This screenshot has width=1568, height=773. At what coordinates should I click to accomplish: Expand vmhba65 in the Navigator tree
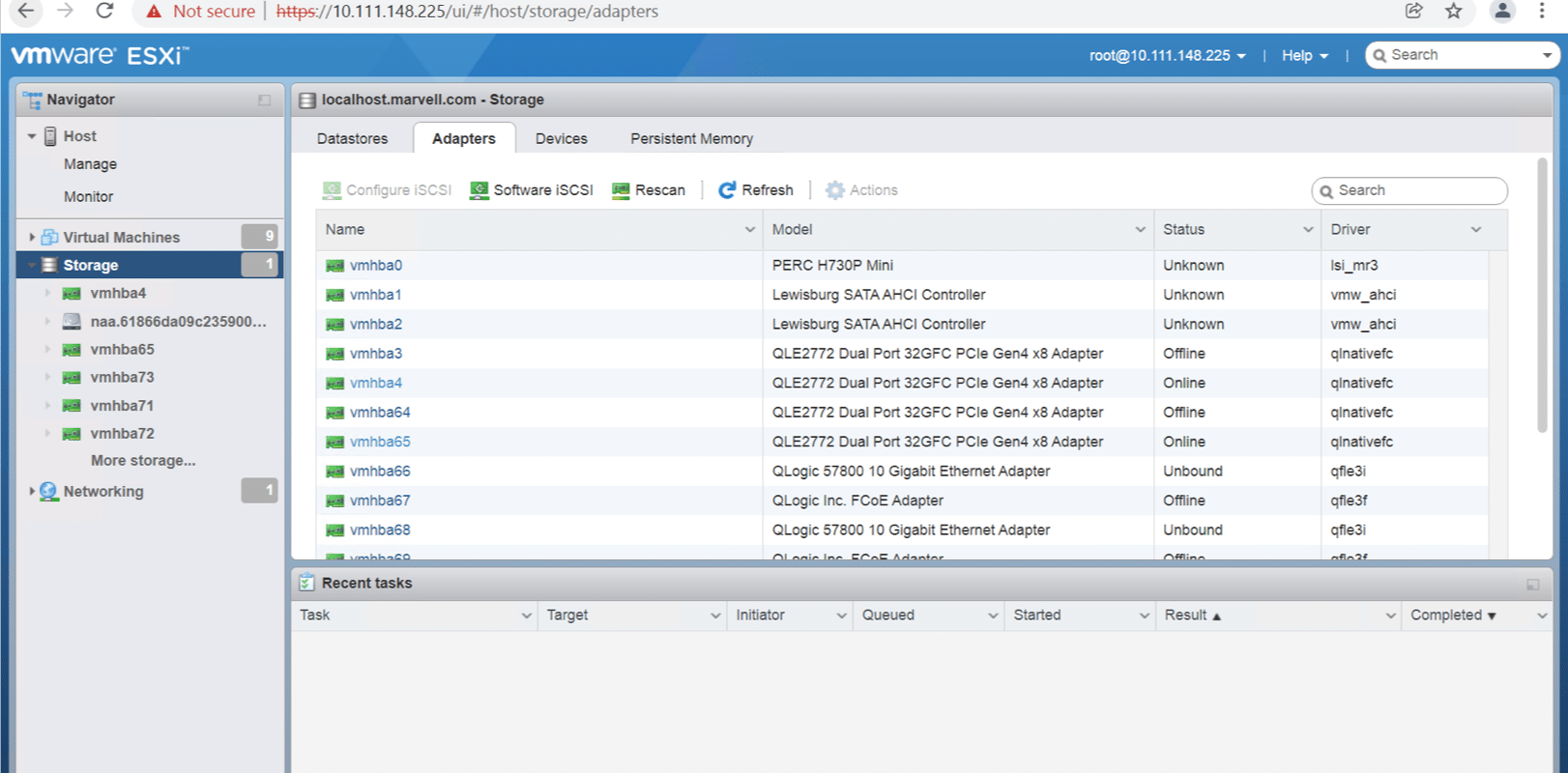point(47,349)
